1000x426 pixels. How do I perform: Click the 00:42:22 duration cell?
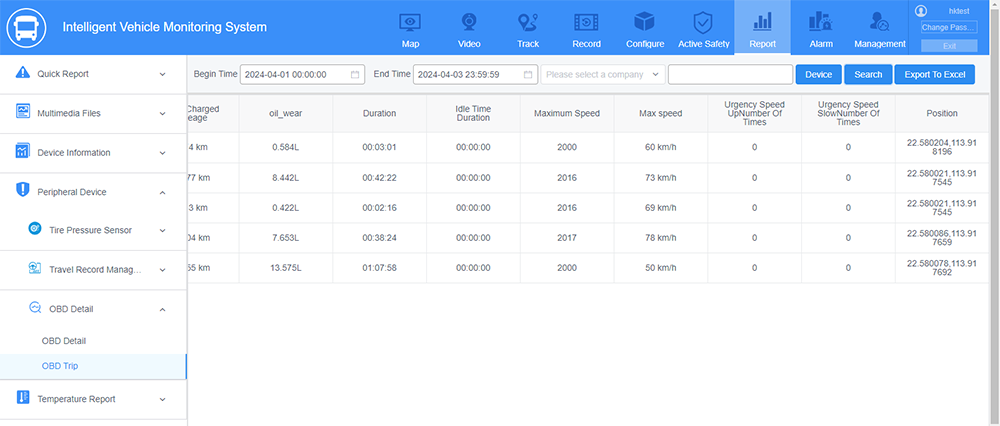pyautogui.click(x=379, y=178)
